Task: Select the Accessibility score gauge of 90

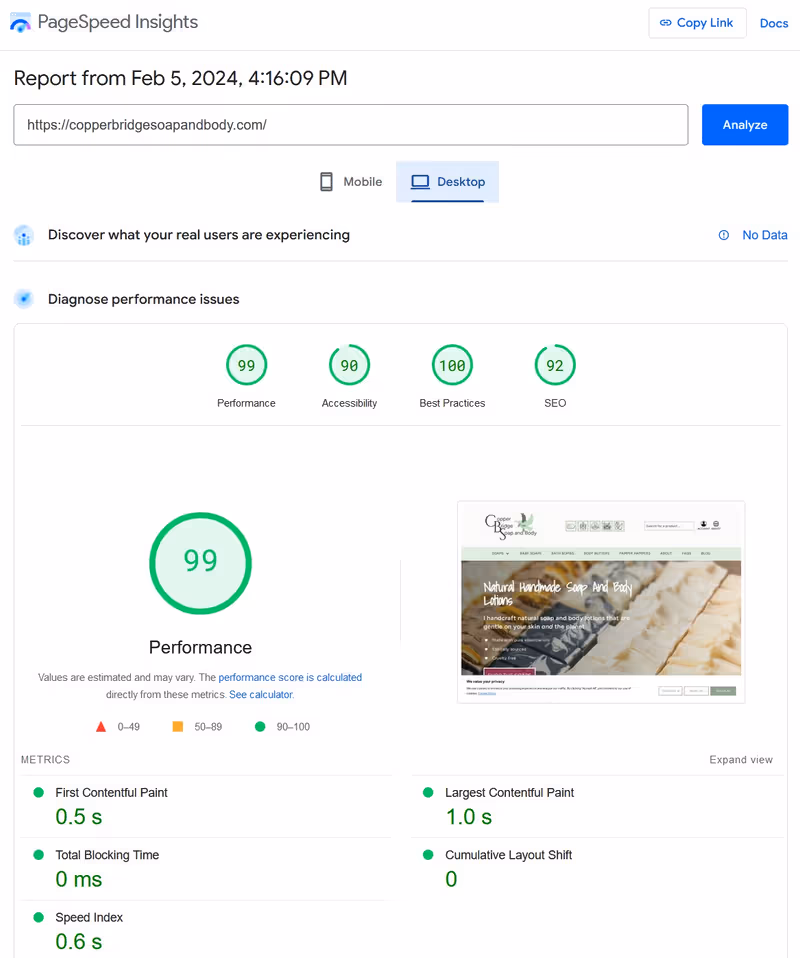Action: 349,366
